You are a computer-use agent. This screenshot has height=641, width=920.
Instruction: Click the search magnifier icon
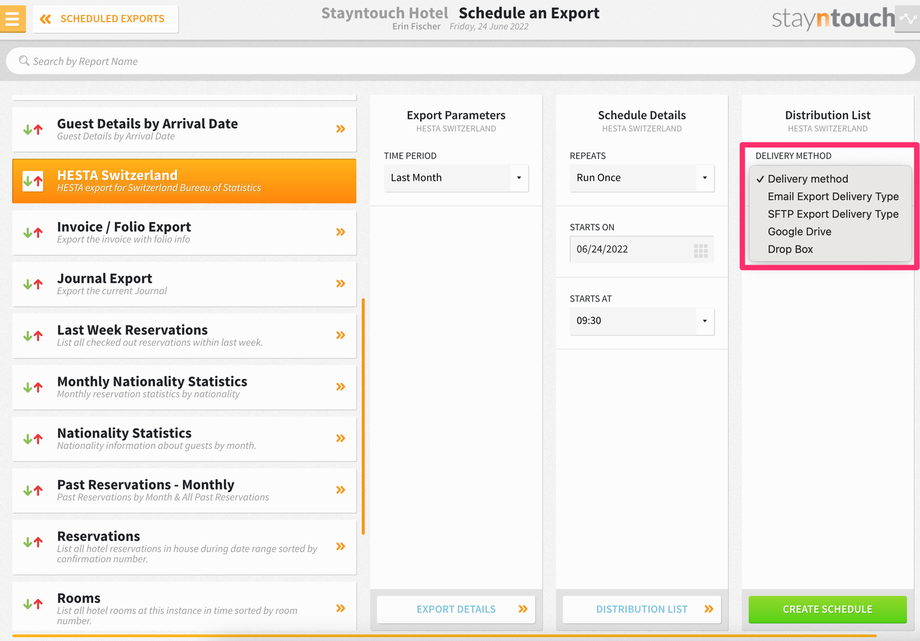pos(24,61)
